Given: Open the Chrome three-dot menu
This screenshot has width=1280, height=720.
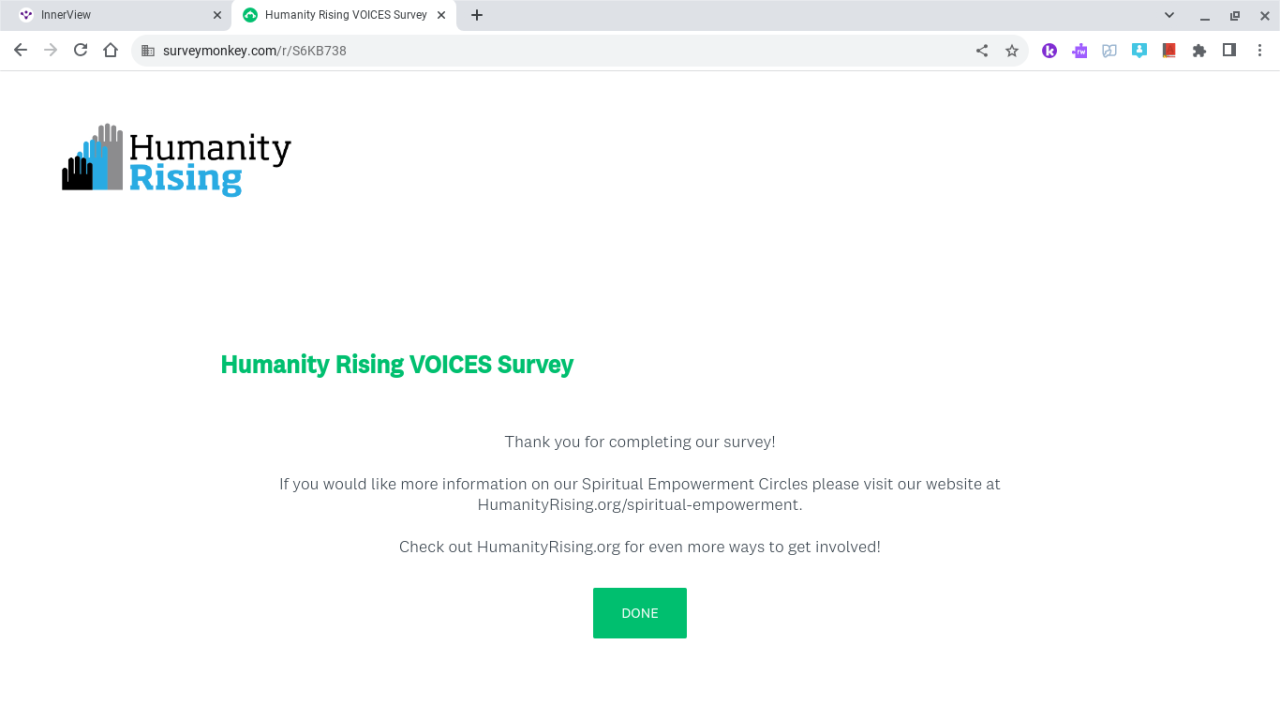Looking at the screenshot, I should 1260,51.
